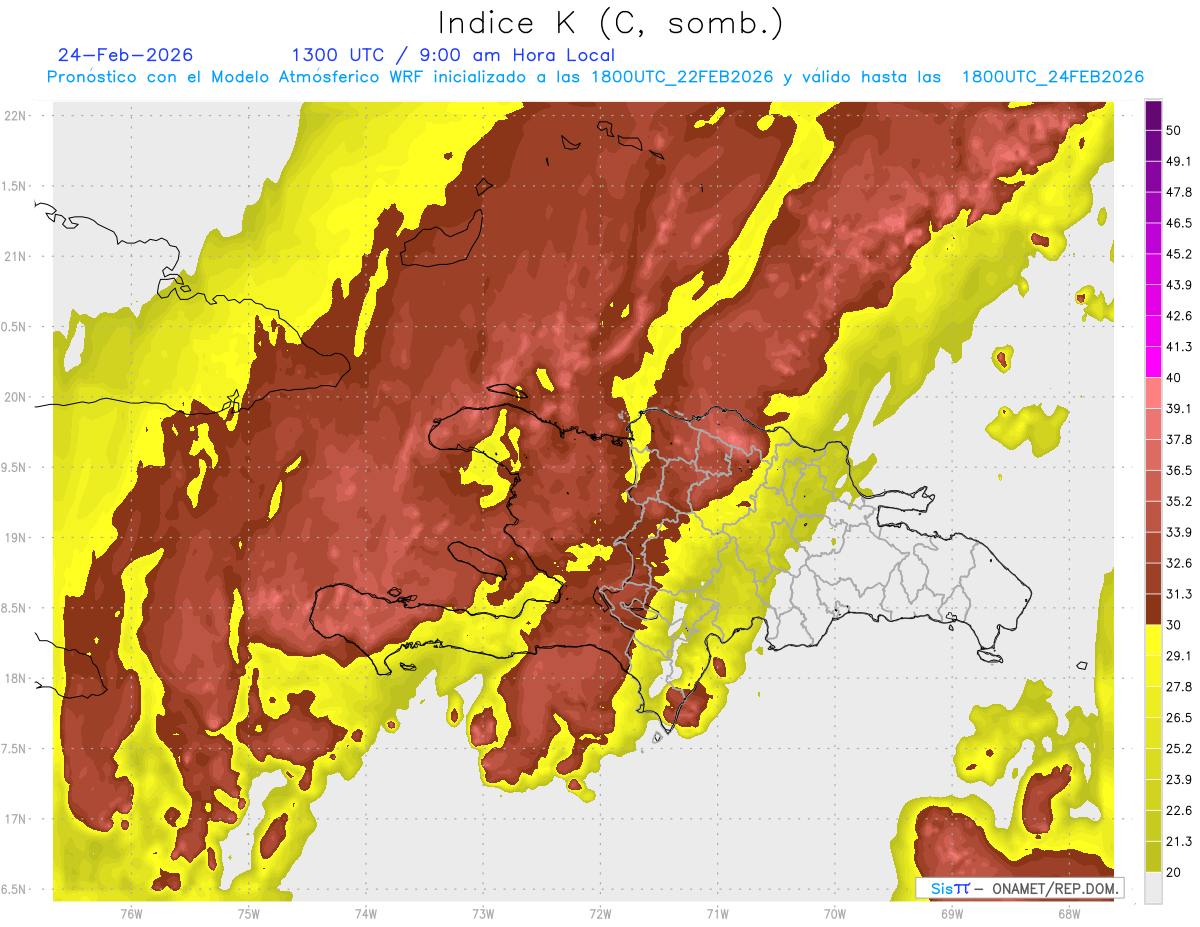The height and width of the screenshot is (927, 1200).
Task: Click the colorbar label '33.9'
Action: coord(1178,532)
